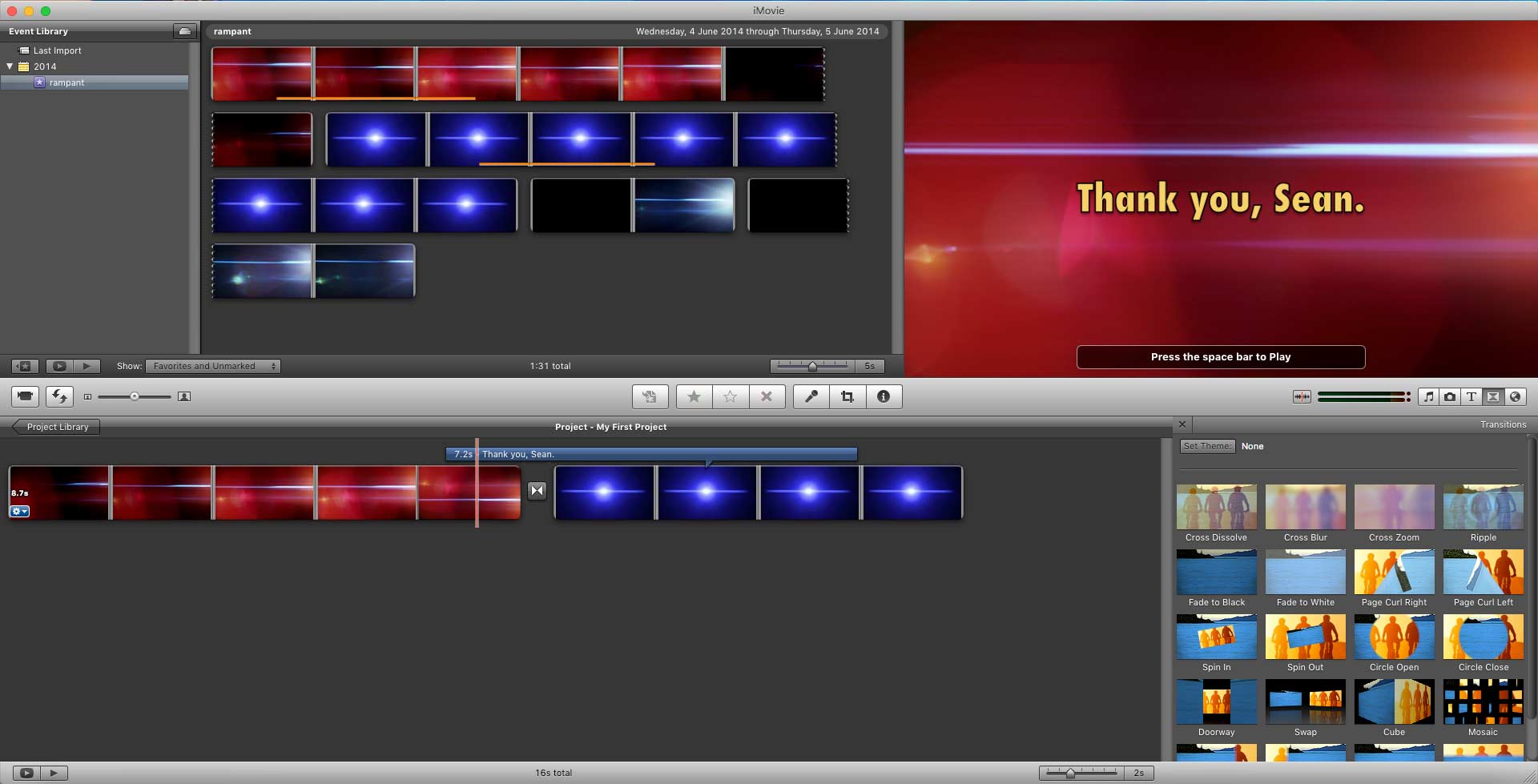
Task: Adjust the event browser thumbnail duration slider
Action: [813, 366]
